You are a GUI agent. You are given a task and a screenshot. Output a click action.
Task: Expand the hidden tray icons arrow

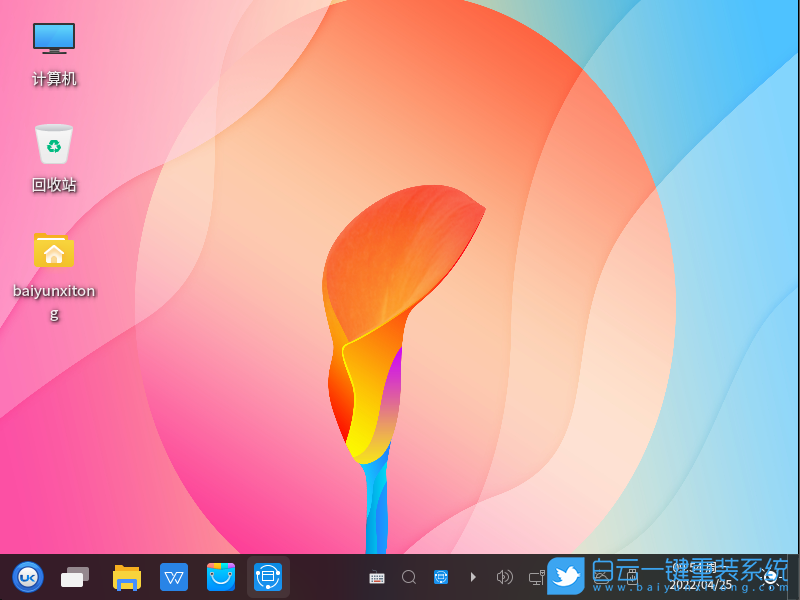(x=473, y=577)
